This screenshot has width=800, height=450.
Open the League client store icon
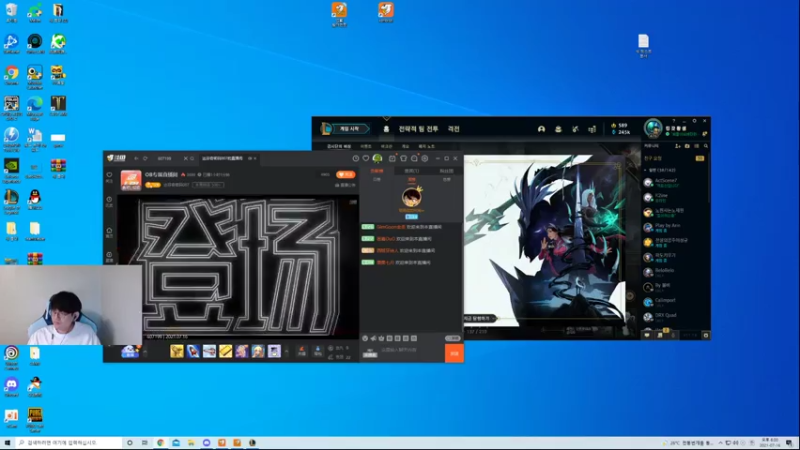point(592,129)
